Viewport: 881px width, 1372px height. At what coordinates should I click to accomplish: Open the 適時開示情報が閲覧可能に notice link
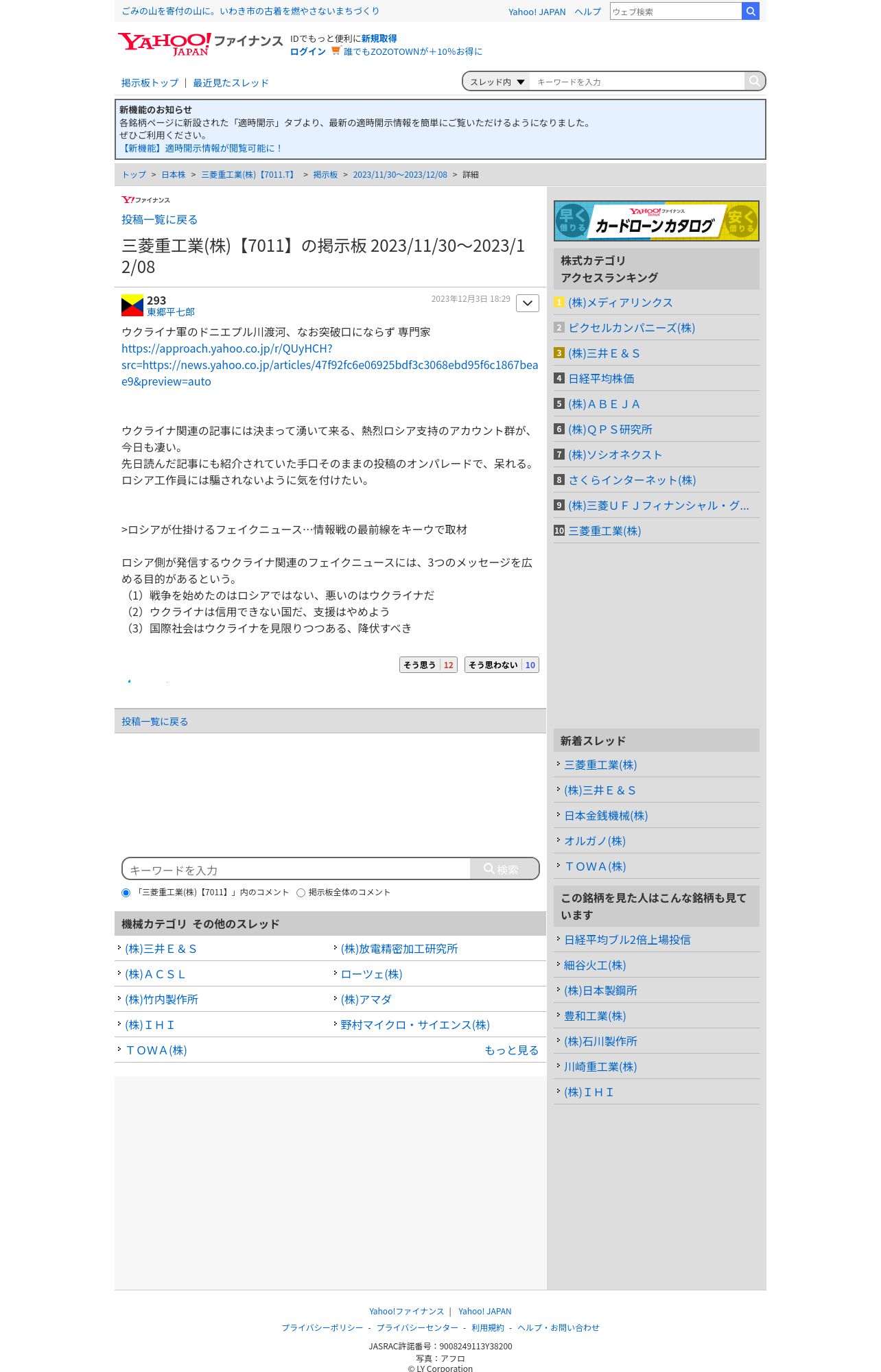tap(201, 148)
